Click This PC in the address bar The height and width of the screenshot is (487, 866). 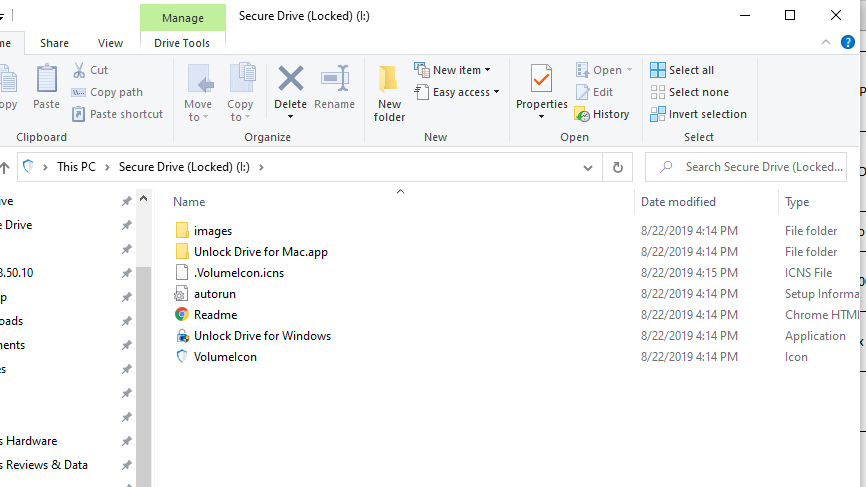click(x=76, y=167)
